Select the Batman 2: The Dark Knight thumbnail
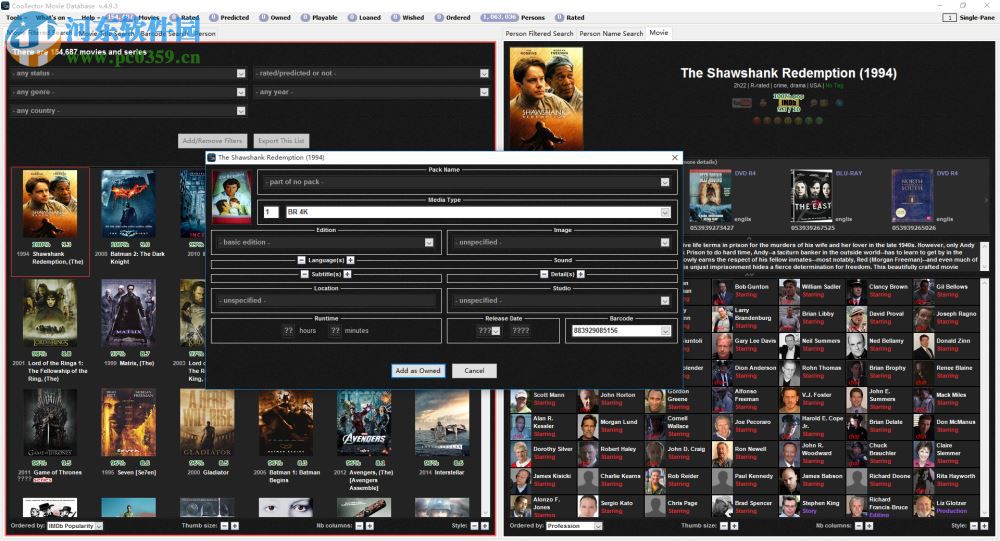 pyautogui.click(x=129, y=204)
